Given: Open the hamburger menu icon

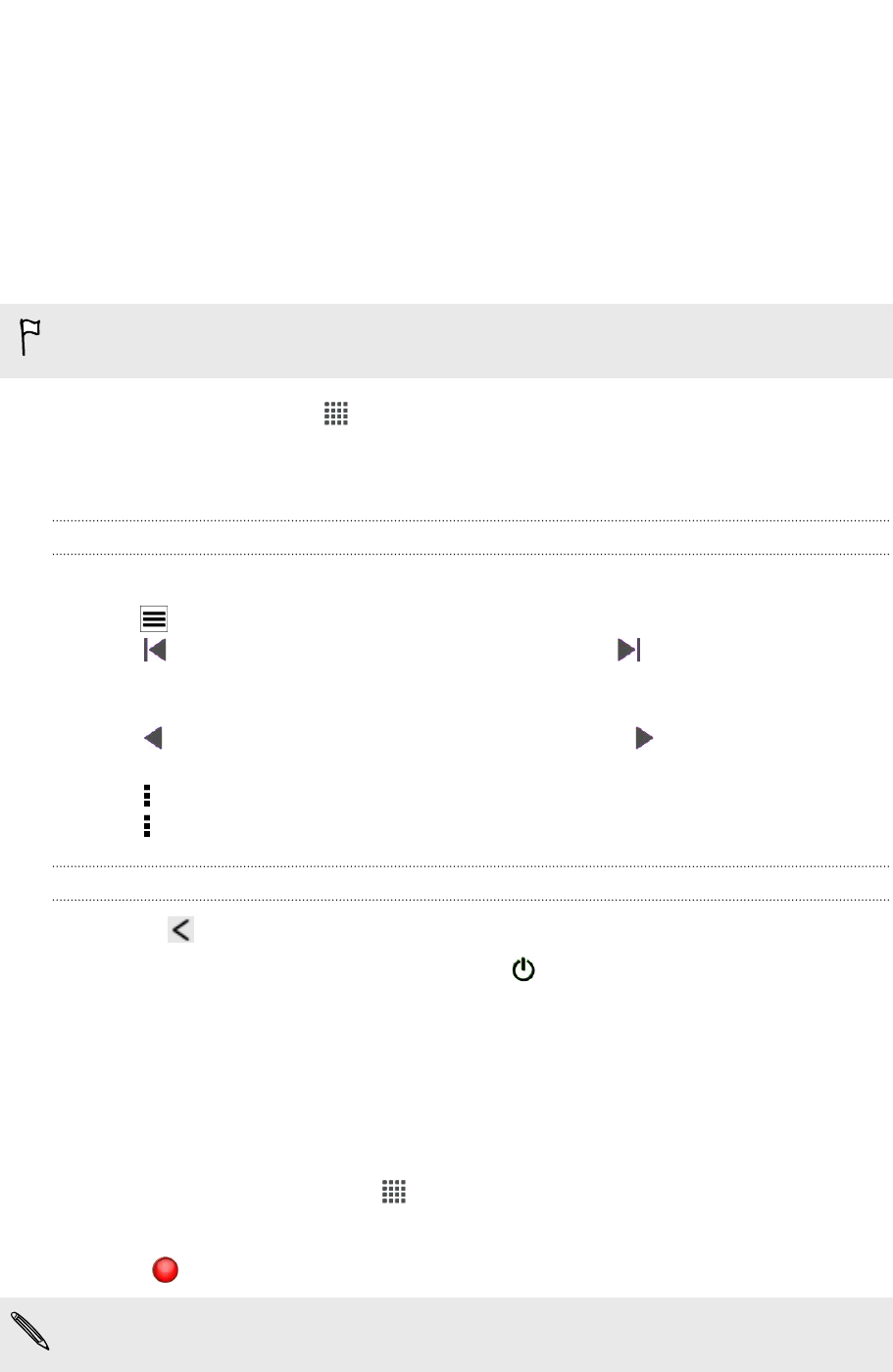Looking at the screenshot, I should [x=154, y=618].
